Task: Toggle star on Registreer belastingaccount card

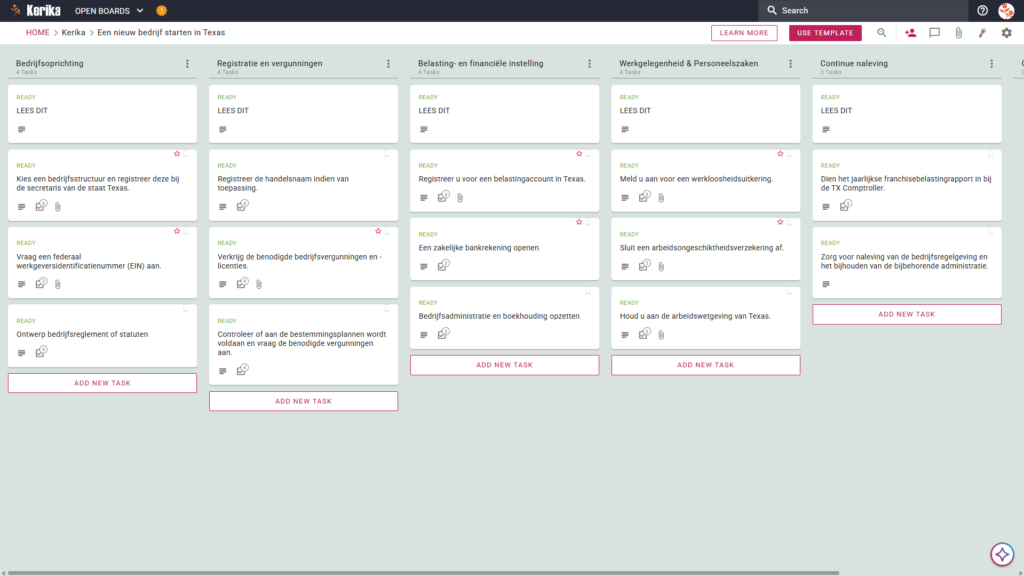Action: click(x=579, y=153)
